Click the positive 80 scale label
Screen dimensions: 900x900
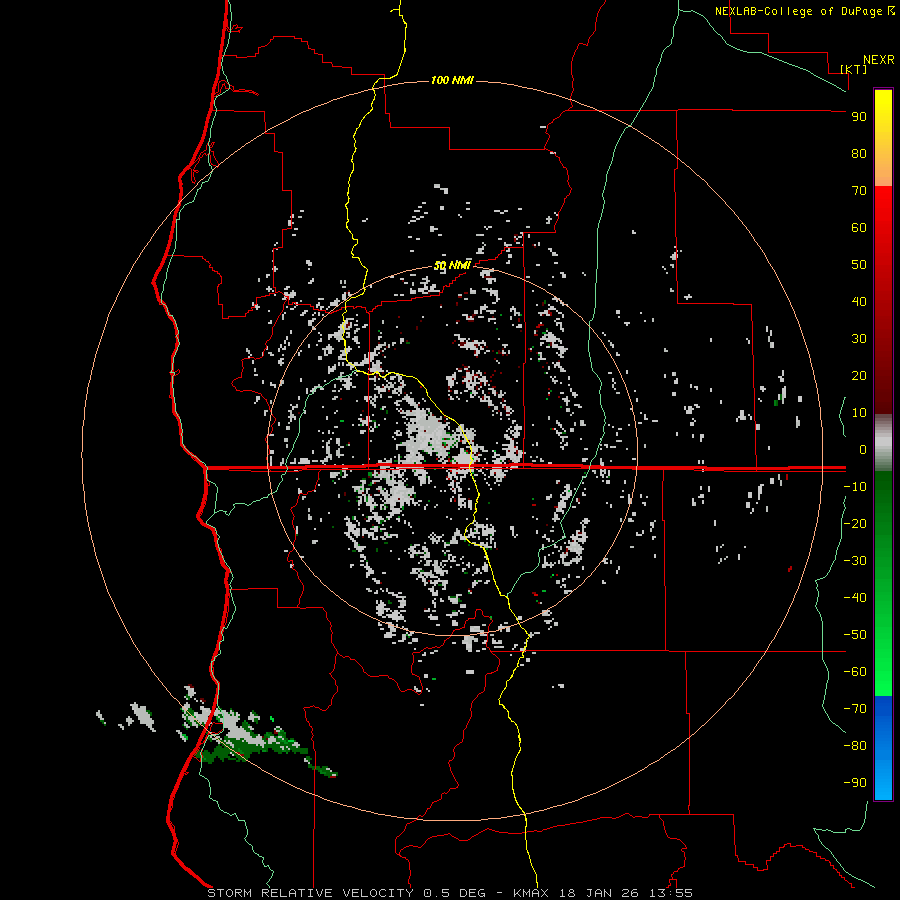pos(859,153)
